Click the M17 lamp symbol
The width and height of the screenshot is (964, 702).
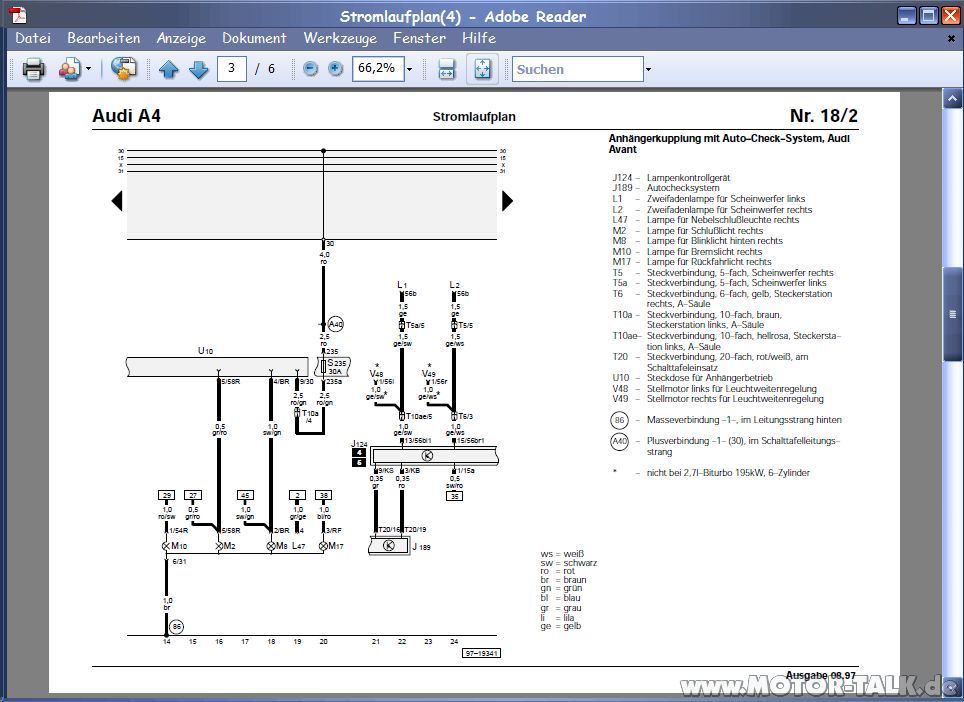(x=323, y=546)
